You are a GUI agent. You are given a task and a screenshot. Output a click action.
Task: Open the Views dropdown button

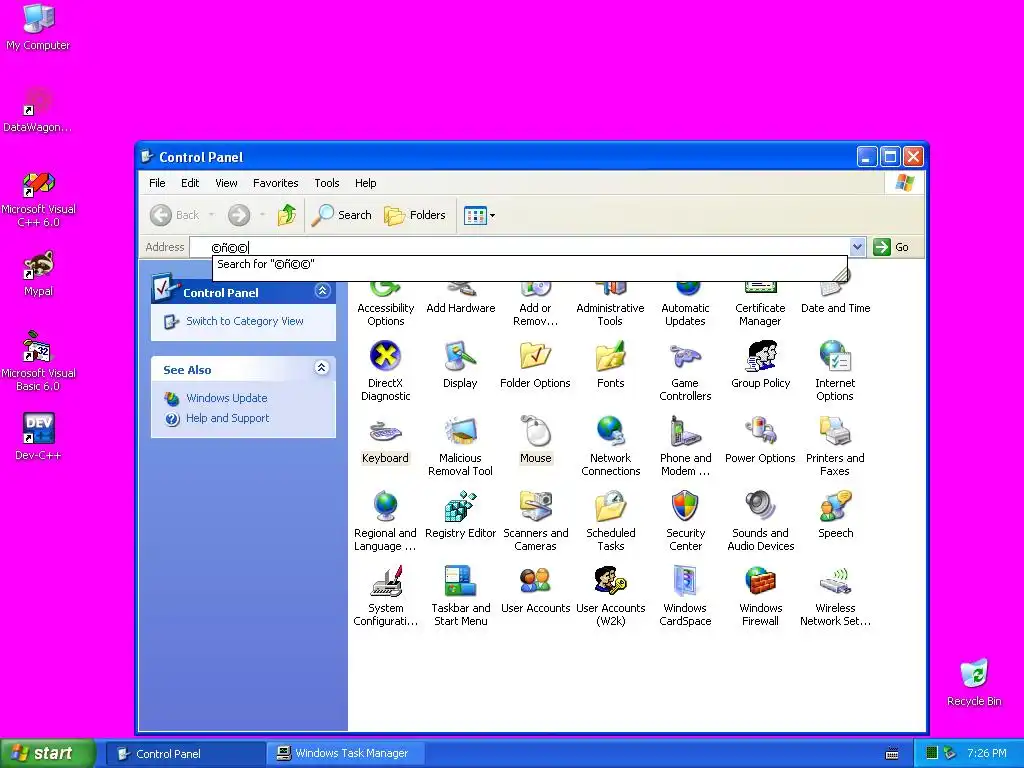coord(479,215)
